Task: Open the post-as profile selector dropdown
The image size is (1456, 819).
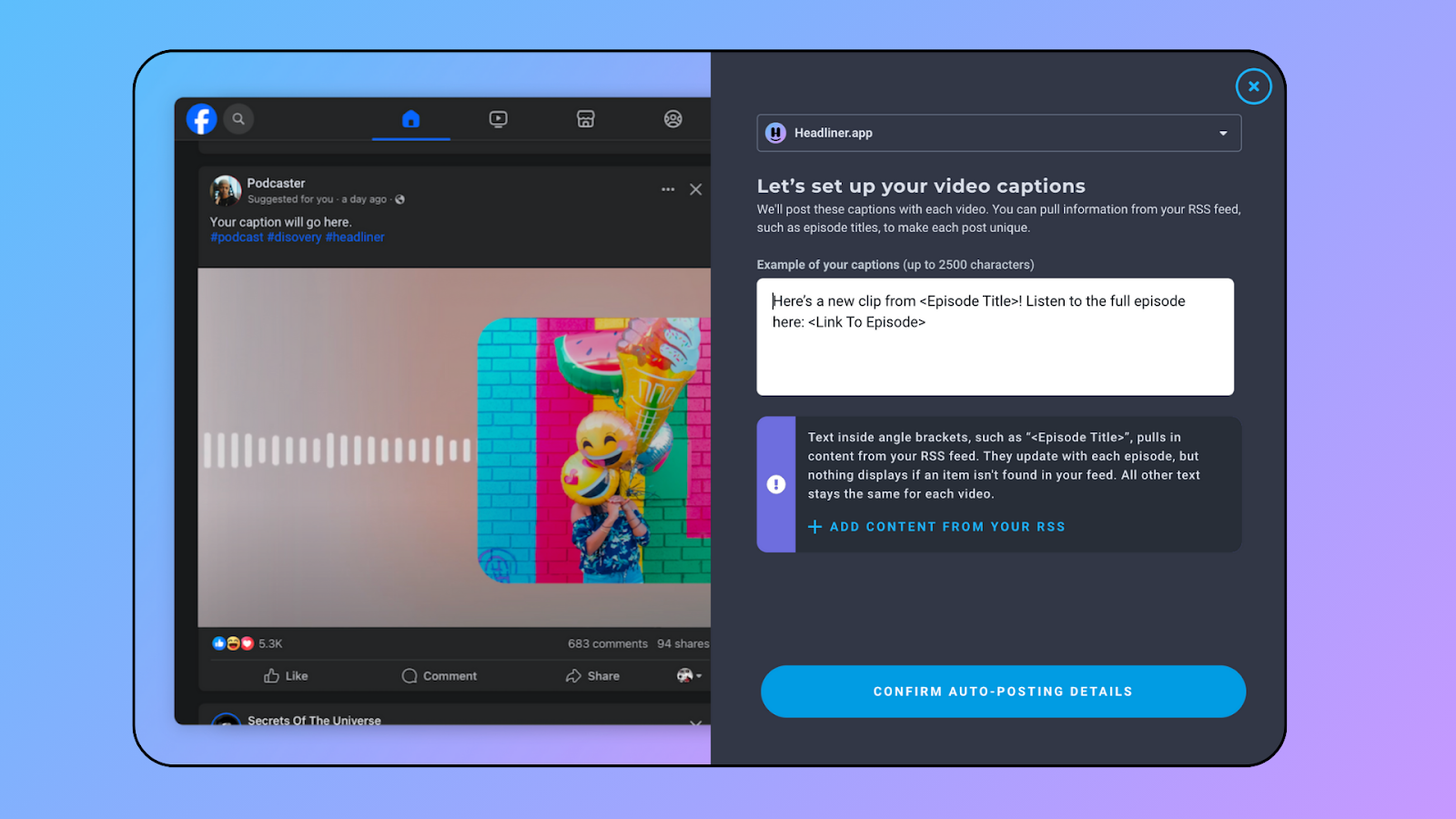Action: pos(689,675)
